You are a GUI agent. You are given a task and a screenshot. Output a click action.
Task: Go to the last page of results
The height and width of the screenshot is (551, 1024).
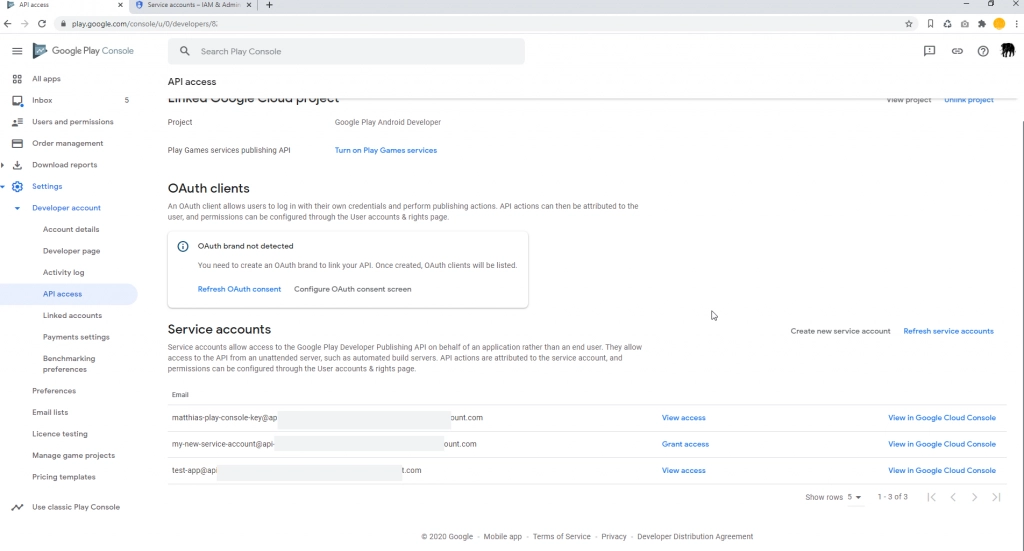coord(996,497)
